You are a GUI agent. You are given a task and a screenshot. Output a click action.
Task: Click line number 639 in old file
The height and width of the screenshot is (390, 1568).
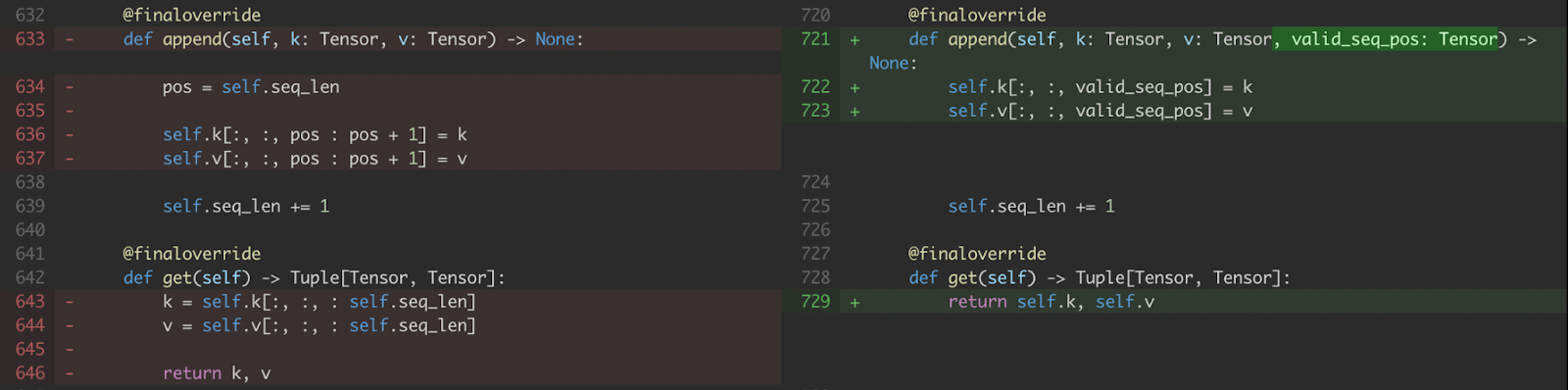pyautogui.click(x=30, y=206)
